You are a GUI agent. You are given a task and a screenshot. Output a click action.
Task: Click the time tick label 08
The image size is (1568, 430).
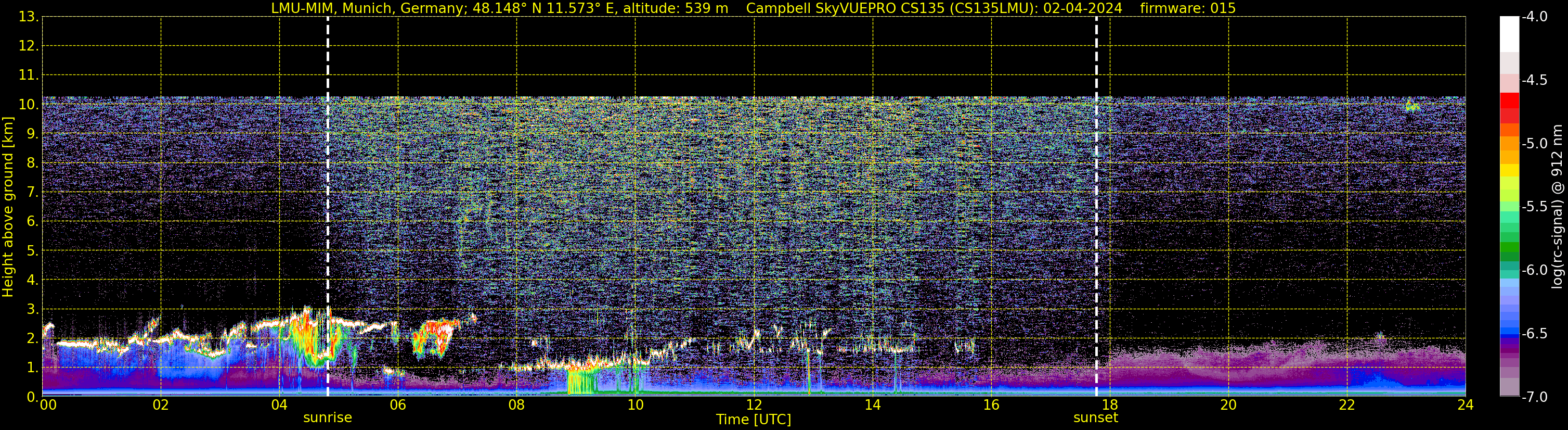(x=517, y=405)
